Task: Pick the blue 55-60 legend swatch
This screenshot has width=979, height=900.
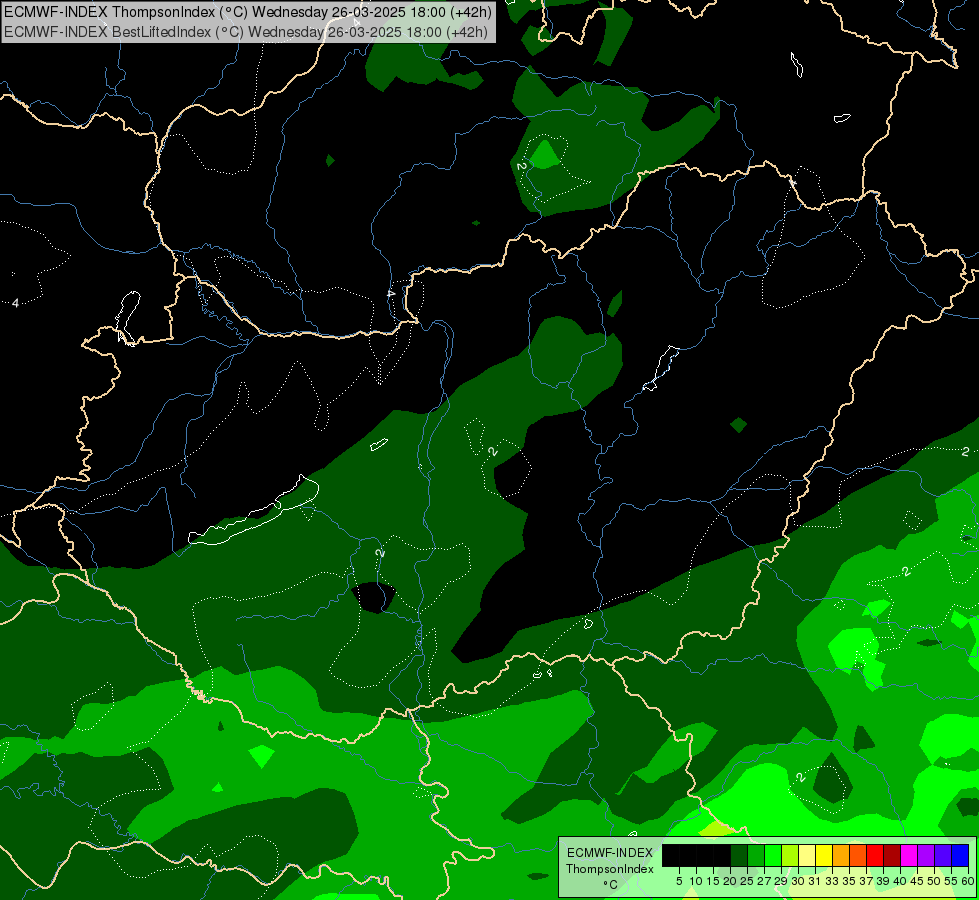Action: [960, 855]
